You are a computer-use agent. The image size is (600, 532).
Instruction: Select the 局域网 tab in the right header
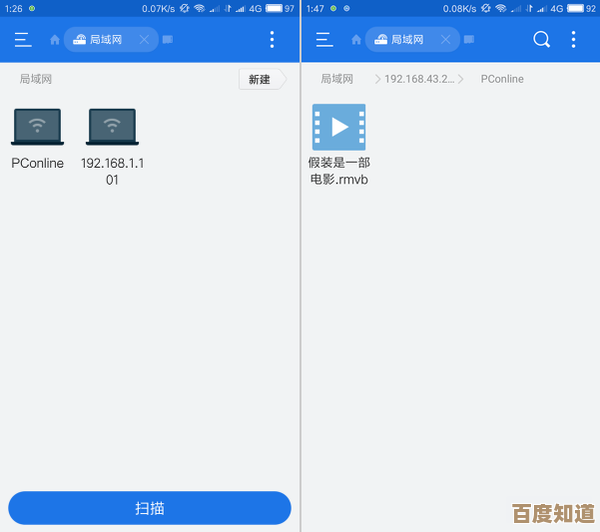tap(406, 40)
